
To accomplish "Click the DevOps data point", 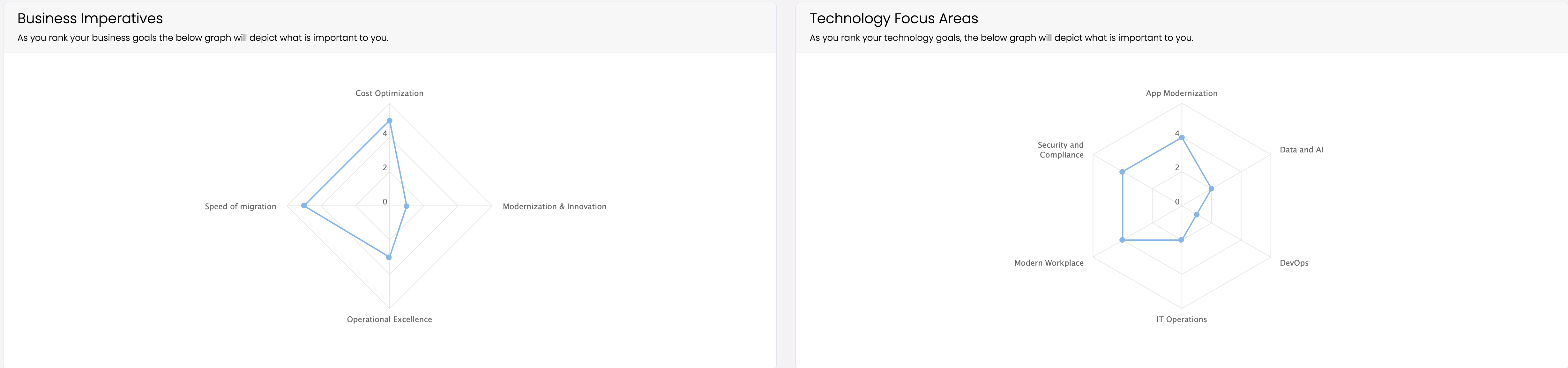I will coord(1197,215).
